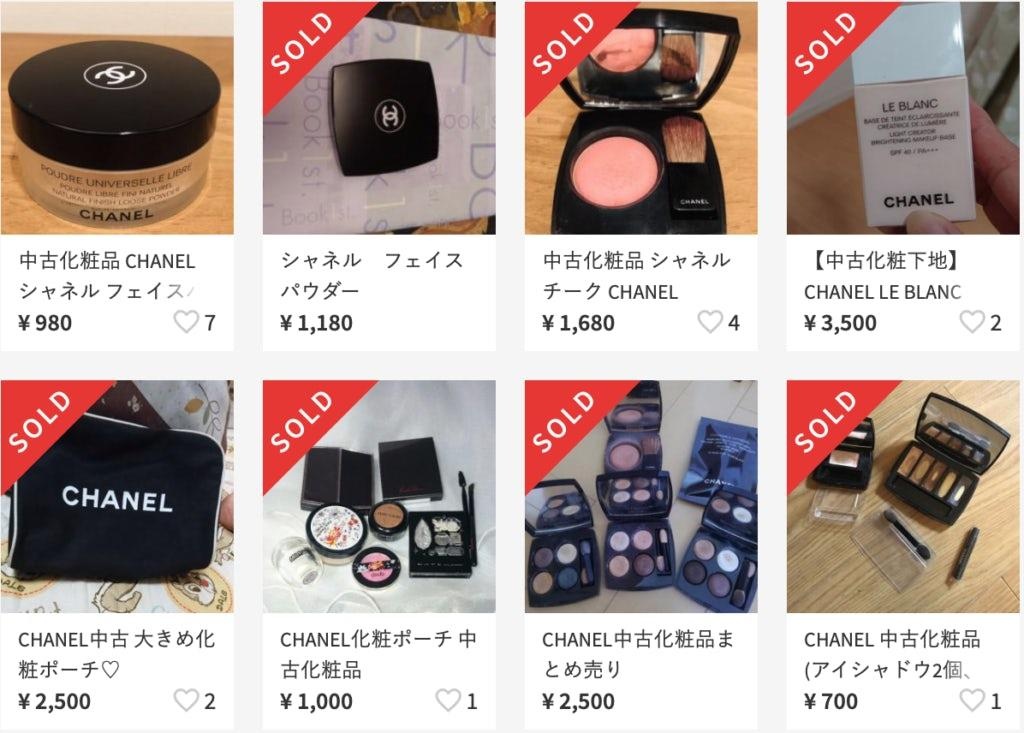Tap heart icon on ¥1,680 CHANEL cheek item
This screenshot has width=1024, height=733.
(x=710, y=322)
